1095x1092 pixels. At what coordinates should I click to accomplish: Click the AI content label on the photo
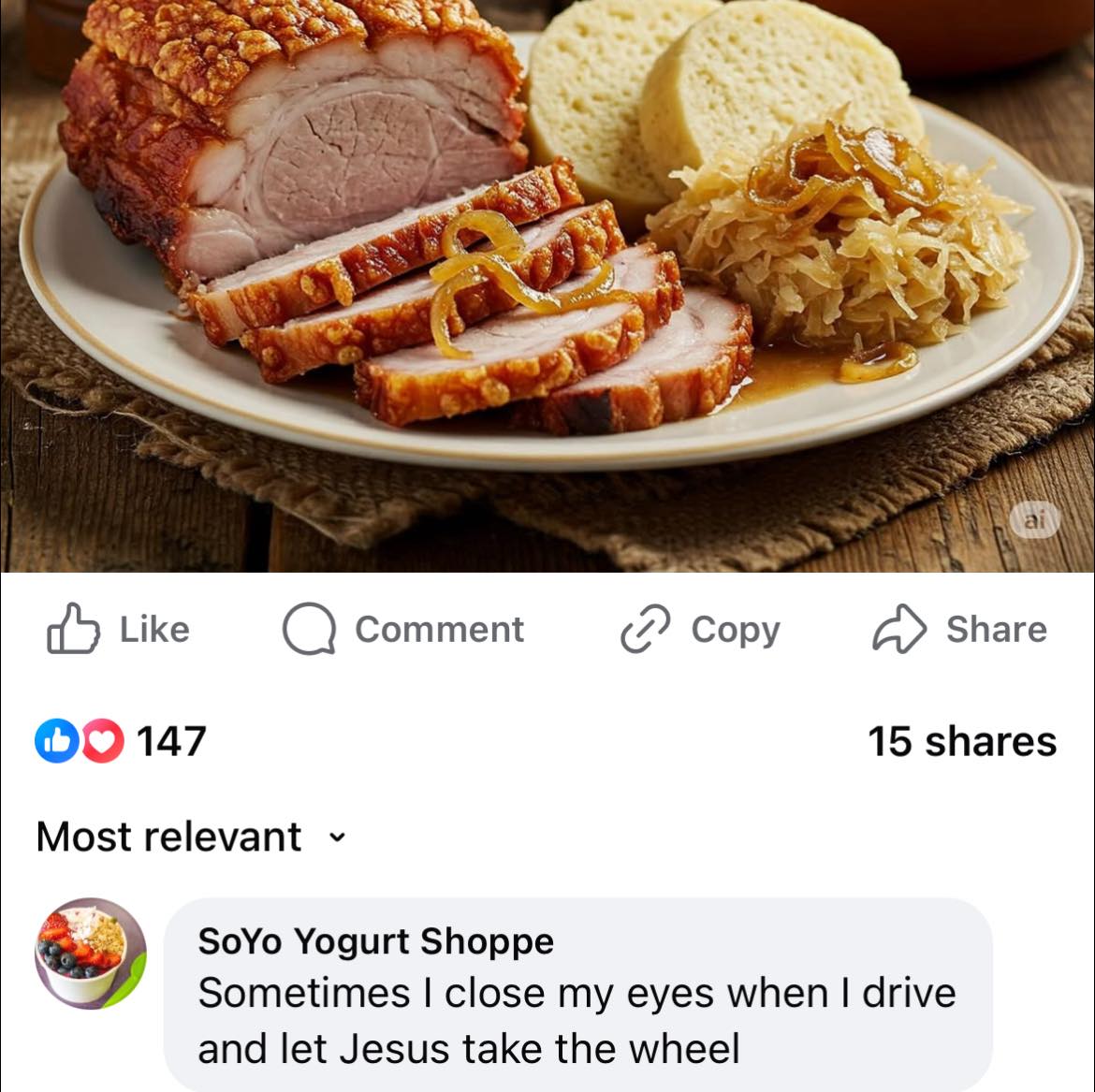pos(1034,521)
